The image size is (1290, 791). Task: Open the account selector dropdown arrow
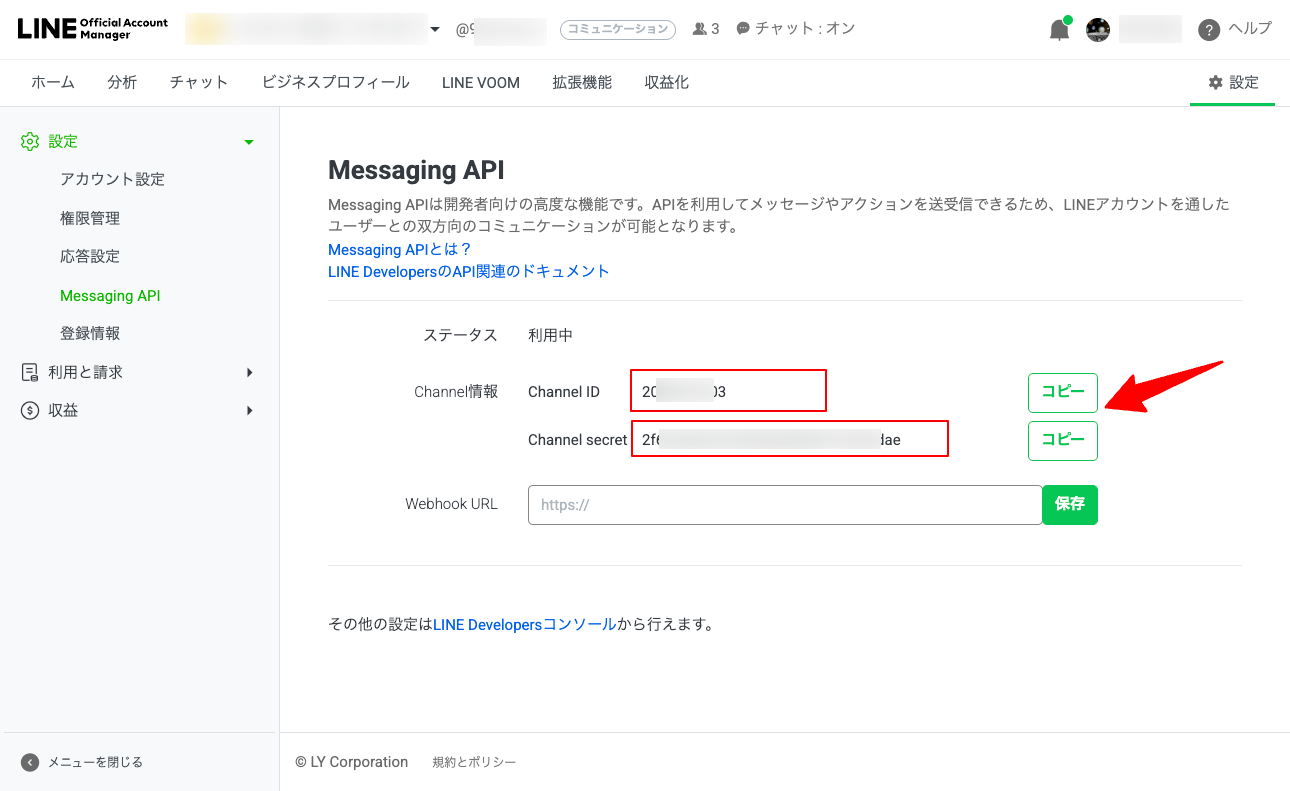[x=435, y=29]
